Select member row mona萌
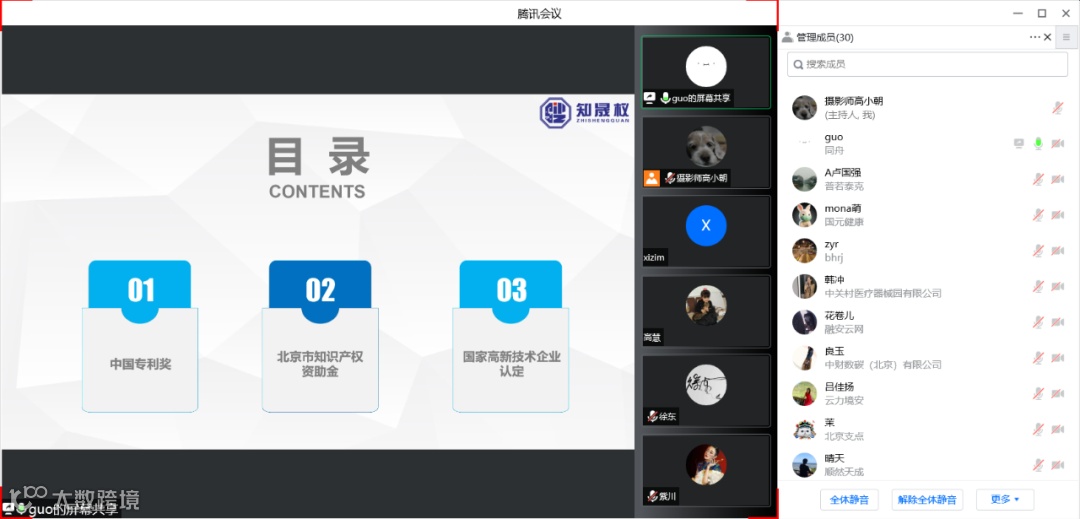The height and width of the screenshot is (519, 1080). pyautogui.click(x=927, y=215)
